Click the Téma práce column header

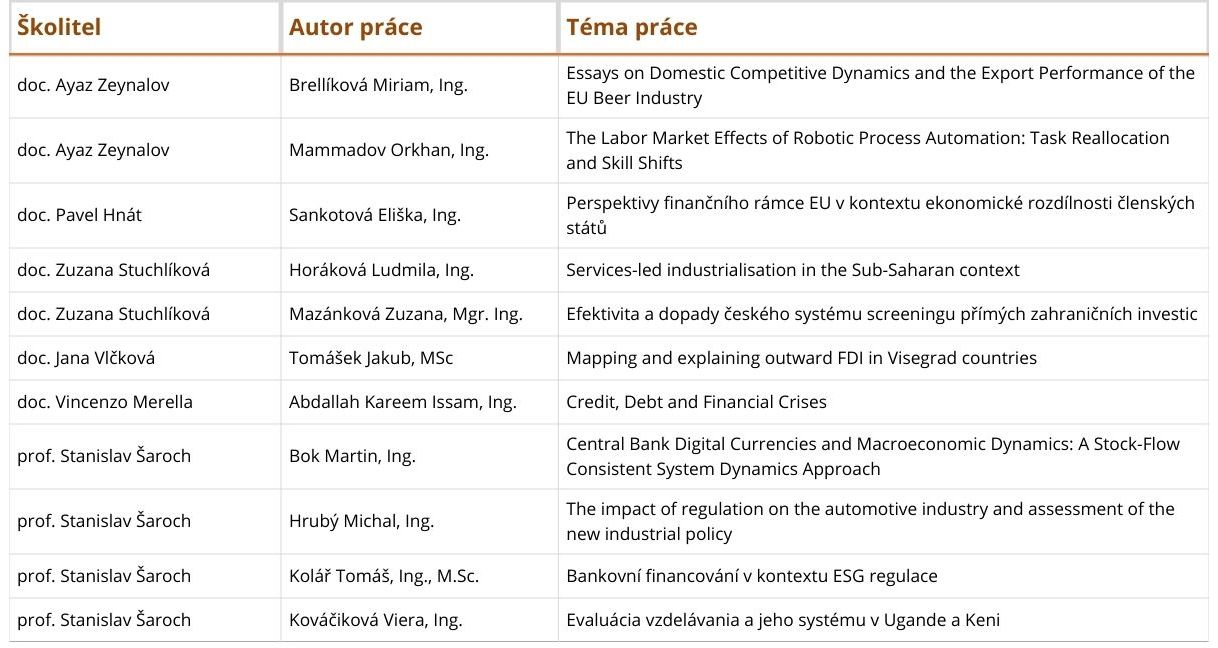point(632,27)
